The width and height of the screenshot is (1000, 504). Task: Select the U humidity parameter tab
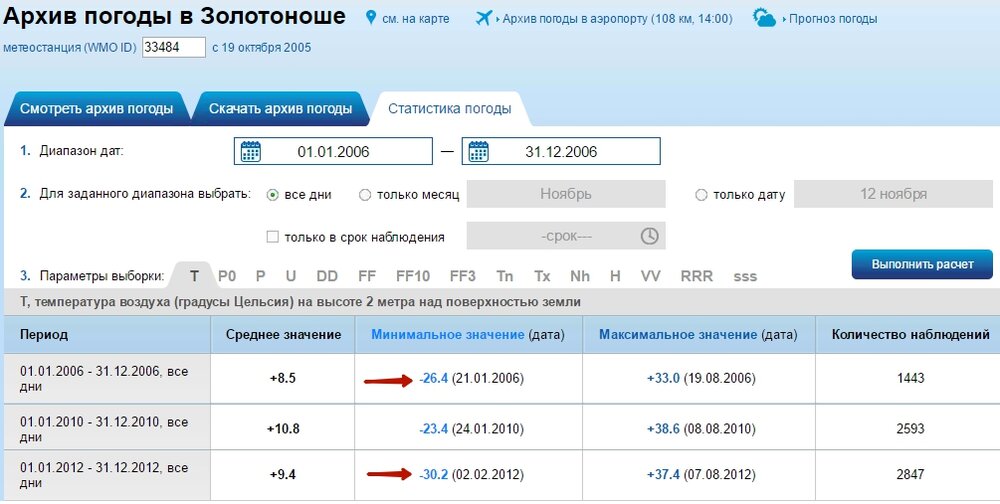pyautogui.click(x=291, y=276)
